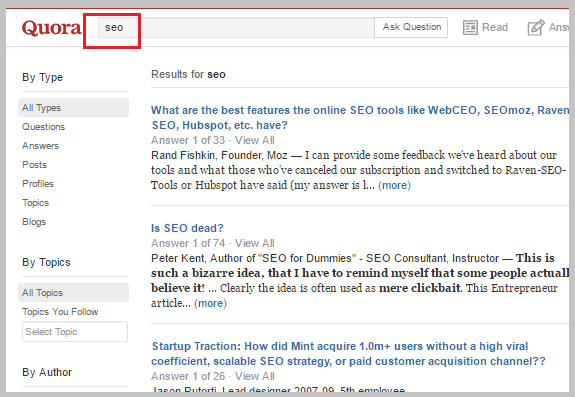Click the 'By Type' heading
Viewport: 575px width, 397px height.
point(43,77)
